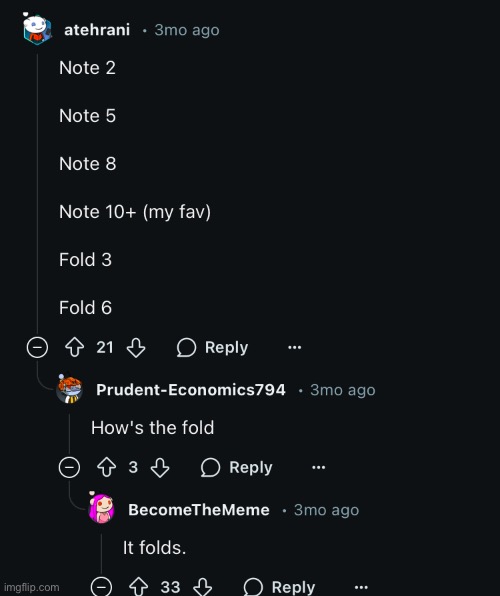
Task: Collapse atehrani's comment thread
Action: [x=37, y=347]
